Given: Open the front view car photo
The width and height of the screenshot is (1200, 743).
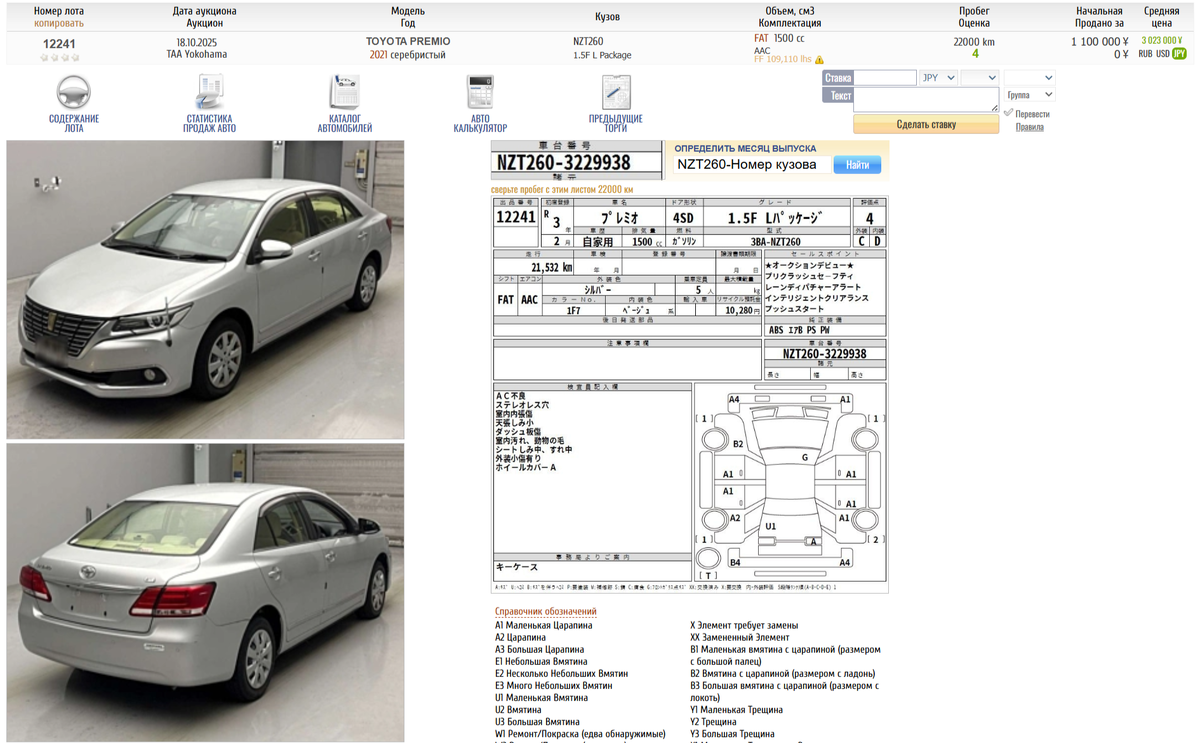Looking at the screenshot, I should tap(205, 289).
